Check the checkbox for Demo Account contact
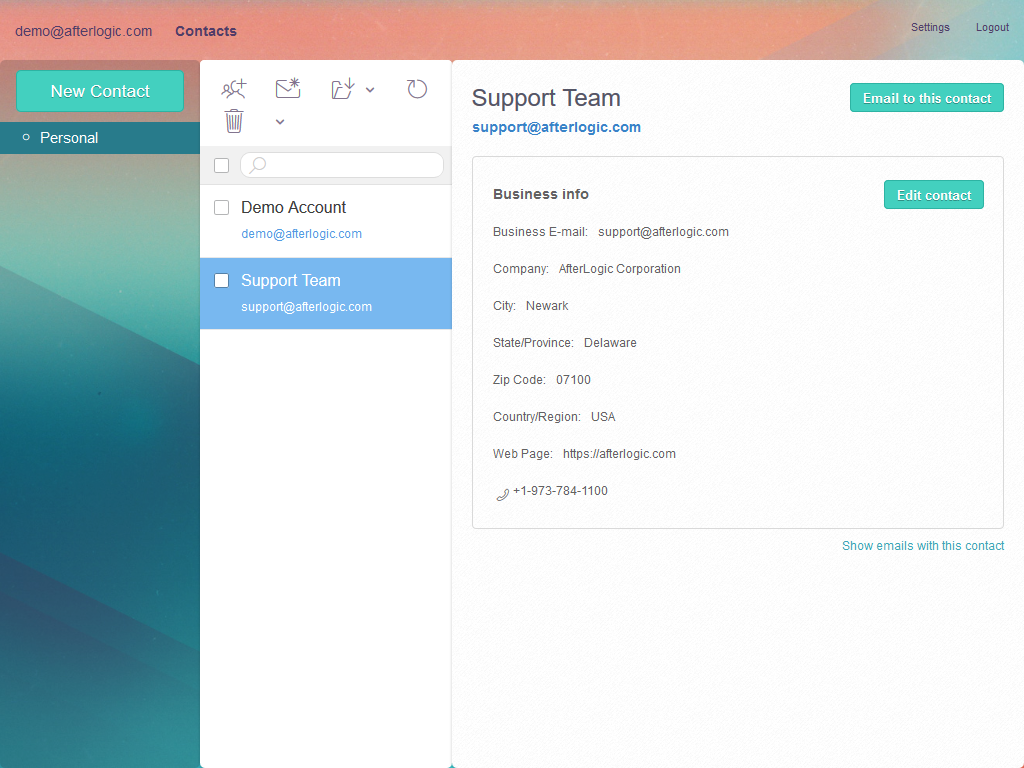Viewport: 1024px width, 768px height. (221, 208)
